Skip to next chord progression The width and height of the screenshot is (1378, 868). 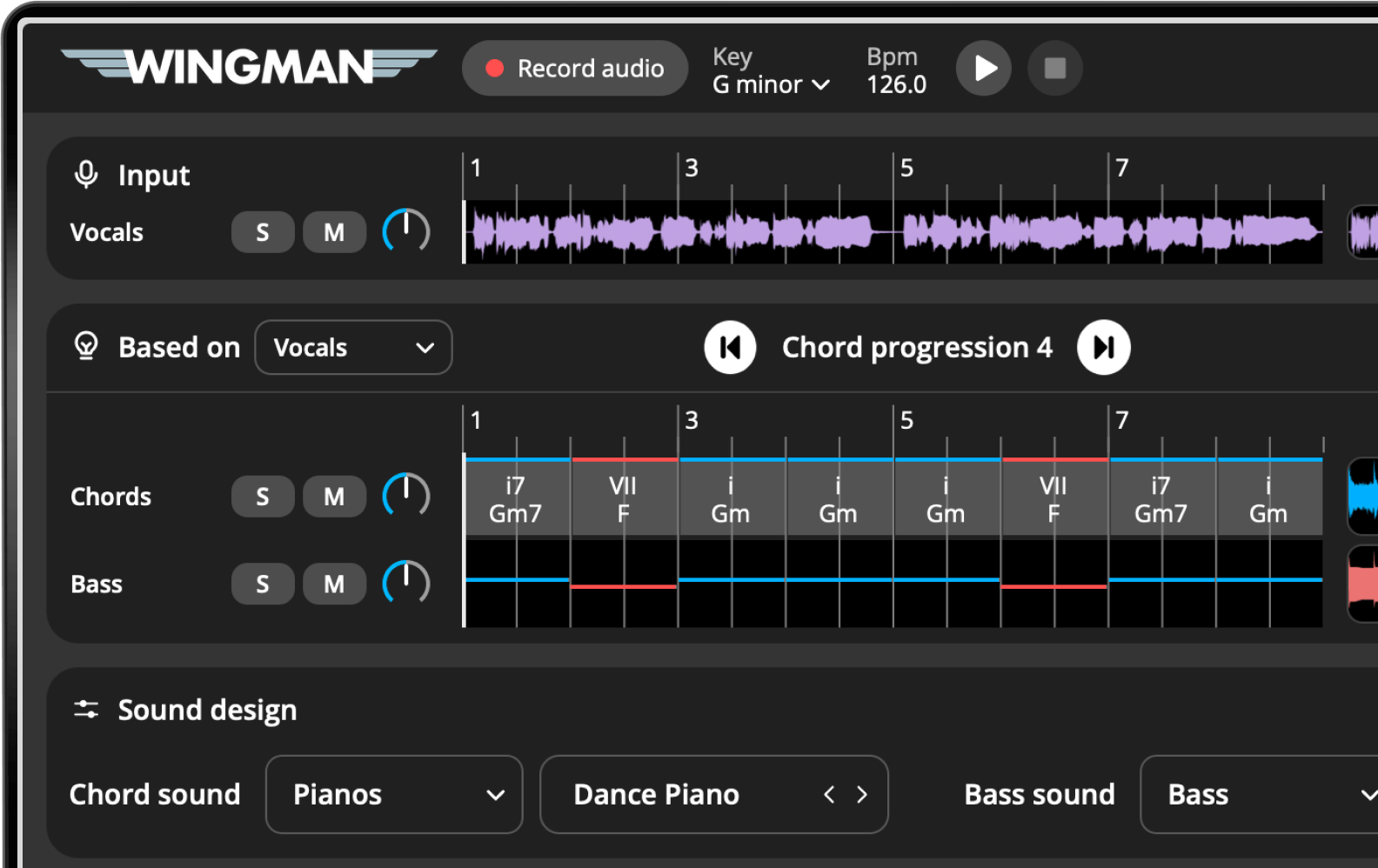[x=1103, y=348]
